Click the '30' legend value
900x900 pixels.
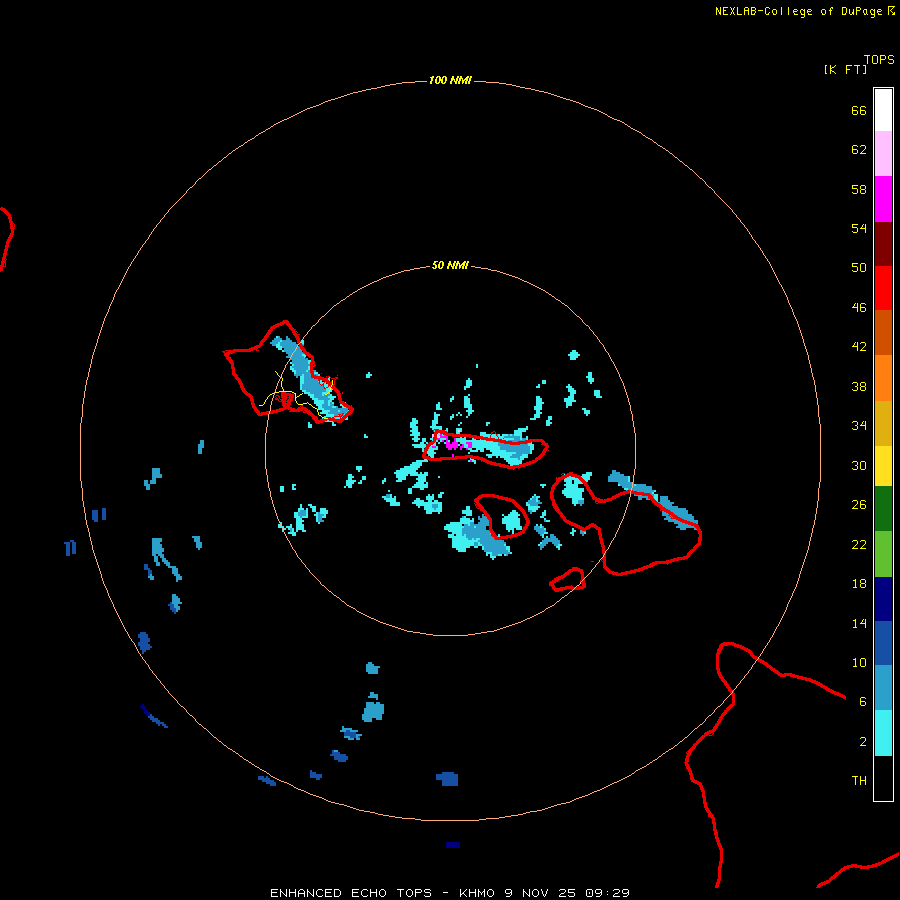coord(859,465)
